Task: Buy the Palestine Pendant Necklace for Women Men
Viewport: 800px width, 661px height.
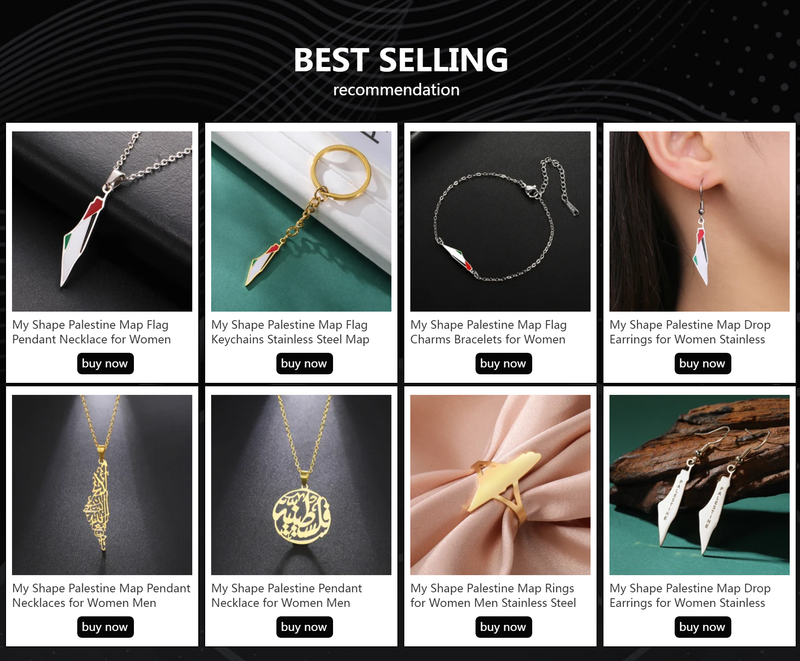Action: (x=304, y=627)
